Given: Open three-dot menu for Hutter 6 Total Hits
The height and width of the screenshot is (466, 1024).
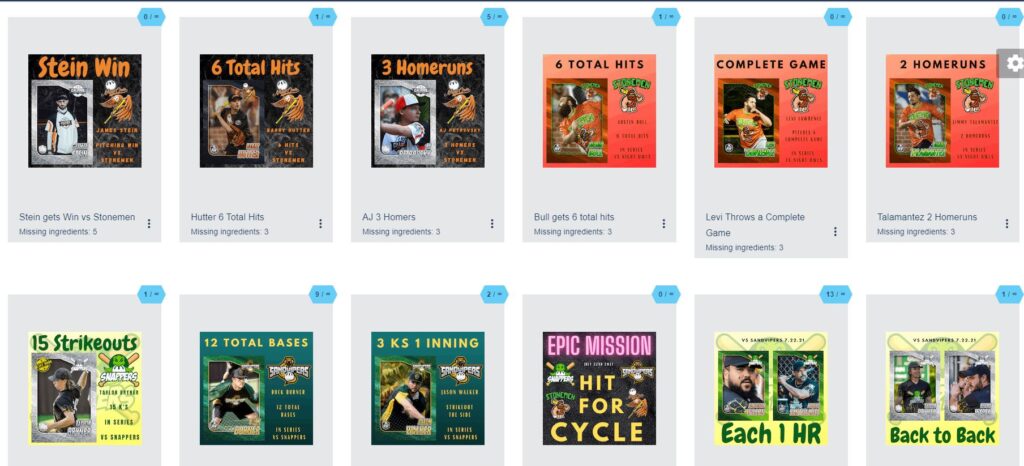Looking at the screenshot, I should 321,223.
